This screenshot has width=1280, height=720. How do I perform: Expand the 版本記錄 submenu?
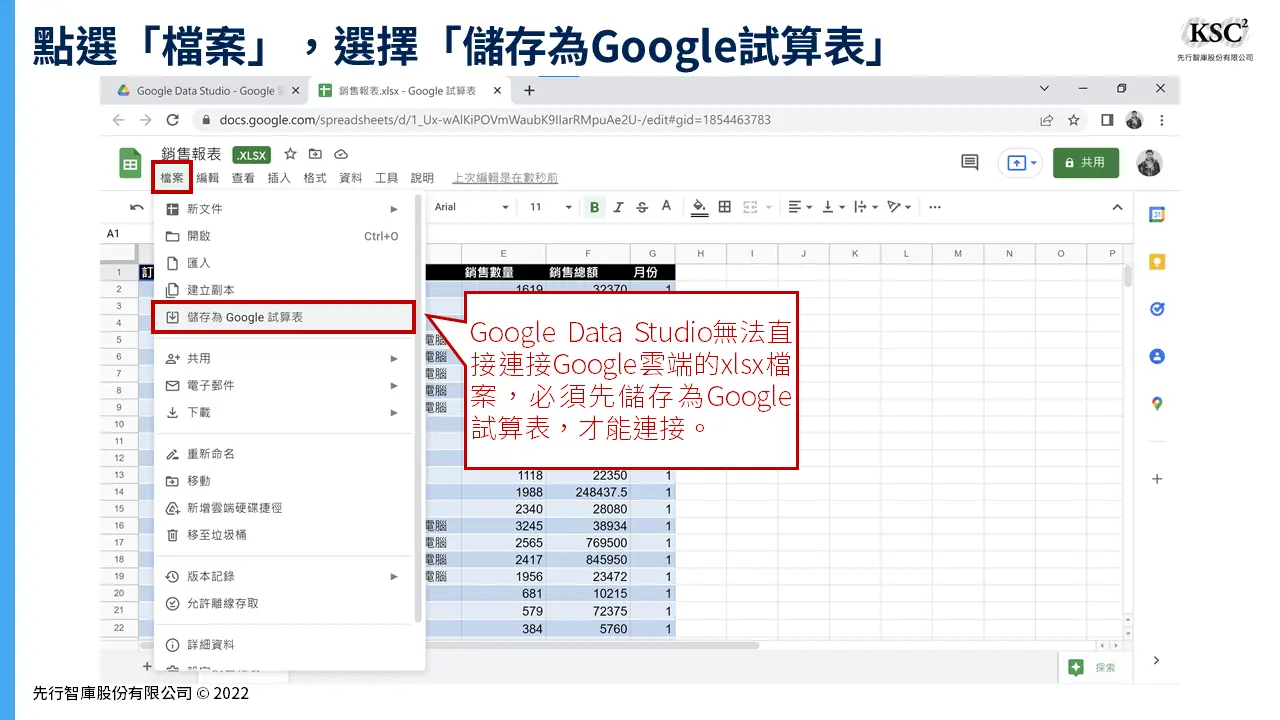(284, 576)
